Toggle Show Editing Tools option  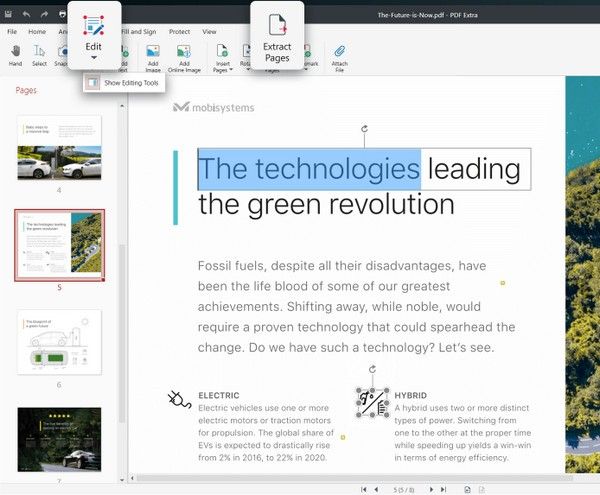coord(123,83)
